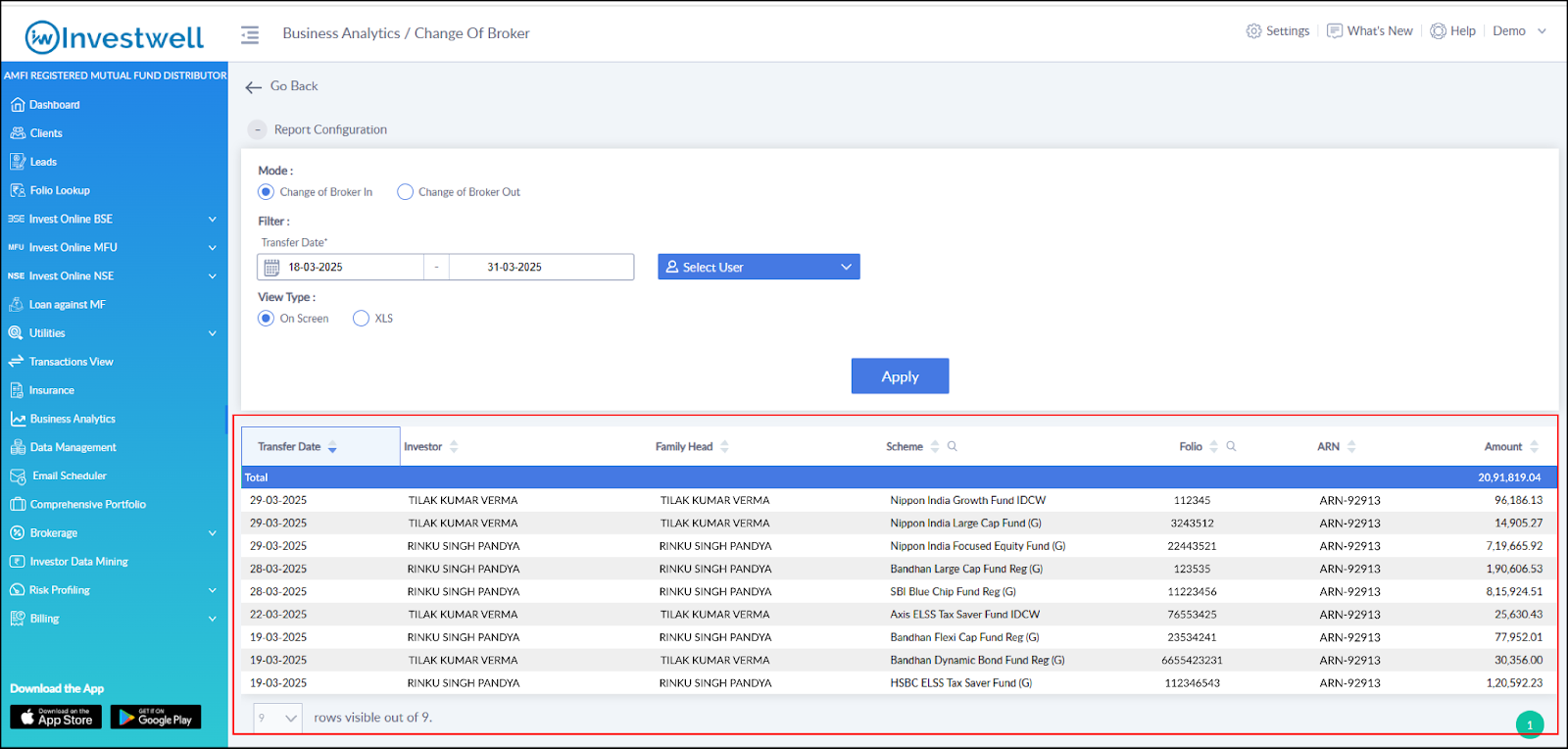Screen dimensions: 1568x749
Task: Click the Help lifebuoy icon
Action: (1438, 31)
